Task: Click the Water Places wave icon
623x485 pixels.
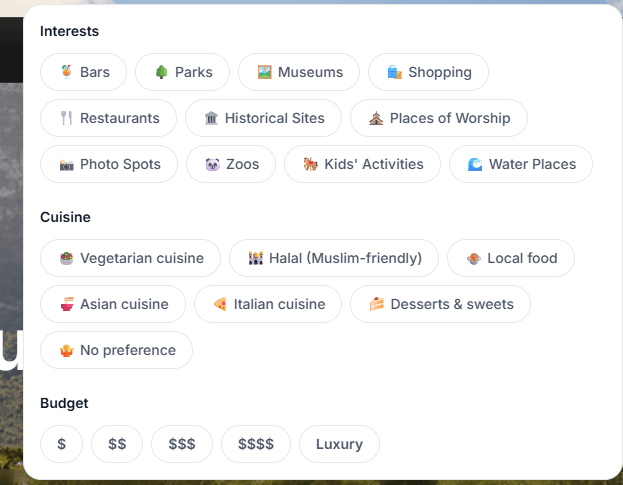Action: click(475, 164)
